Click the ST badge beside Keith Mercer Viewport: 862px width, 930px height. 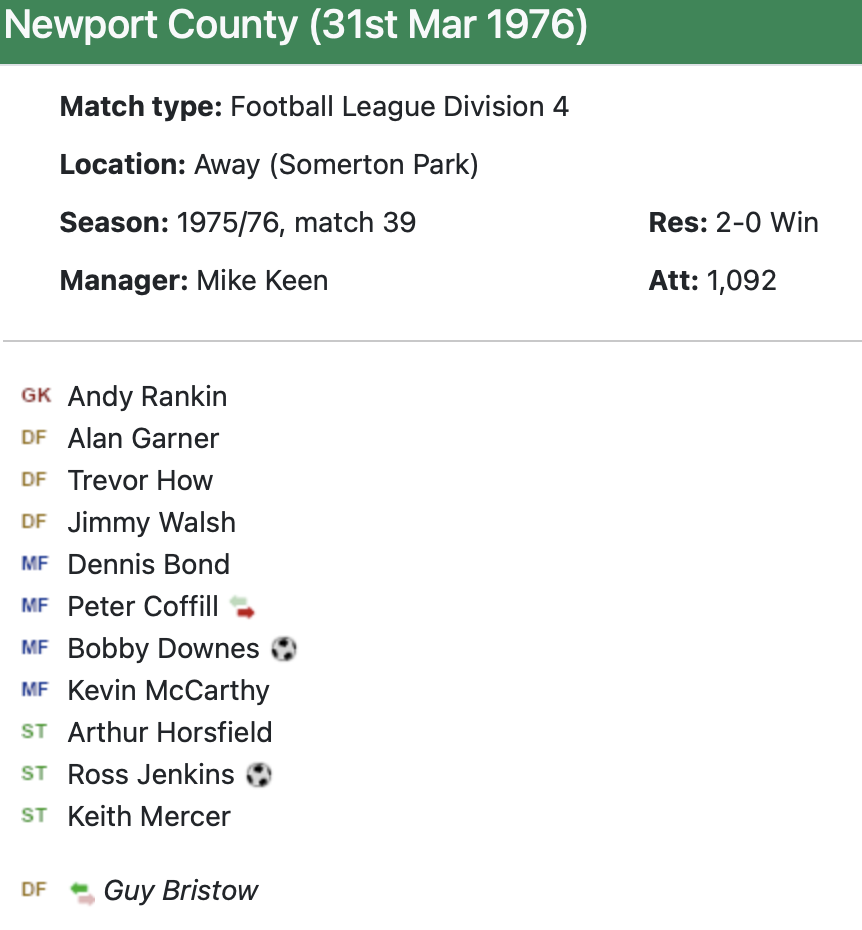34,816
